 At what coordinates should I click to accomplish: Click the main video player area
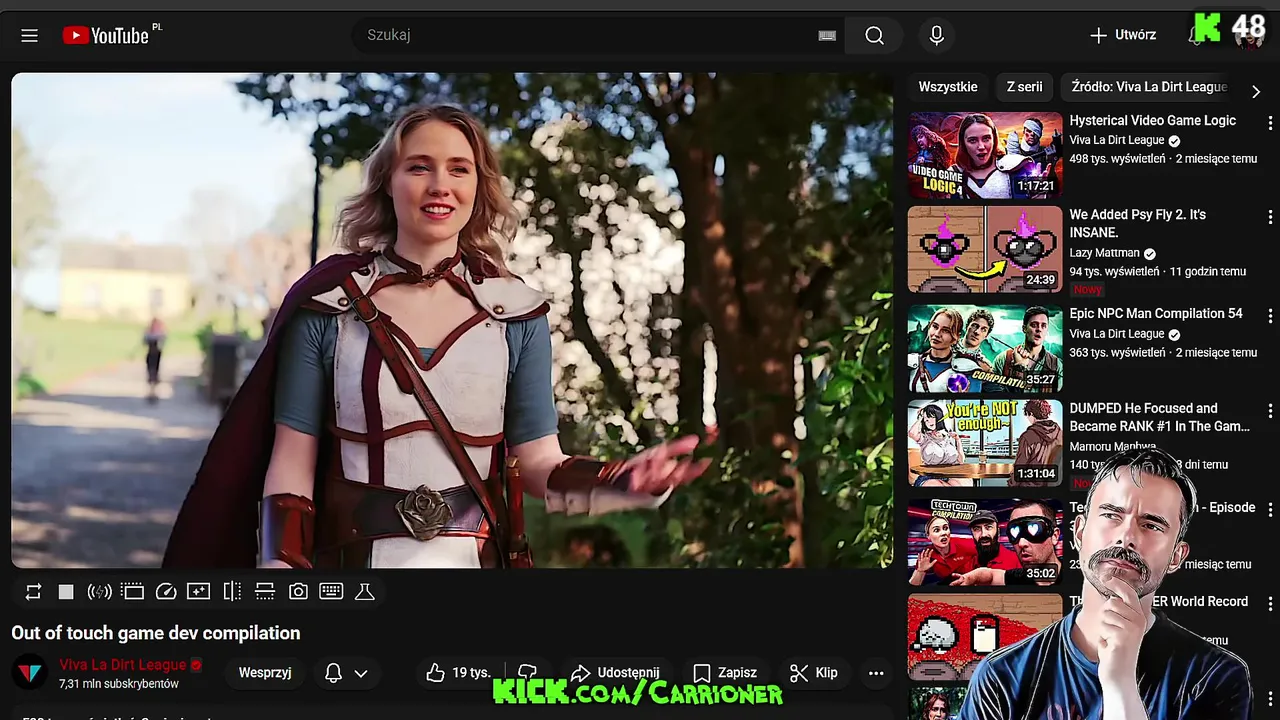tap(452, 320)
